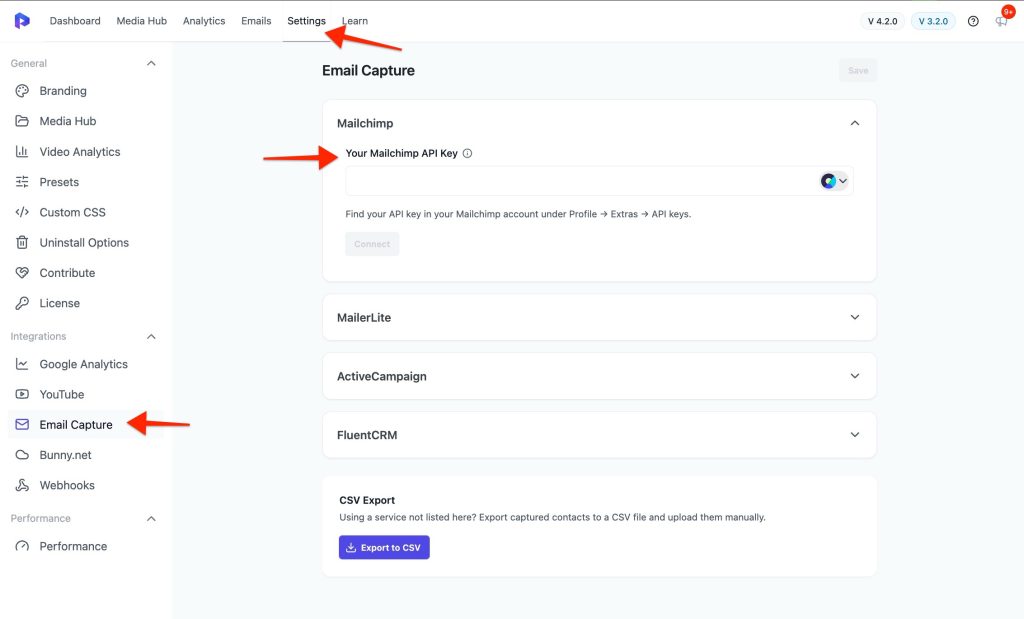1024x619 pixels.
Task: Switch to the Analytics tab
Action: [x=204, y=21]
